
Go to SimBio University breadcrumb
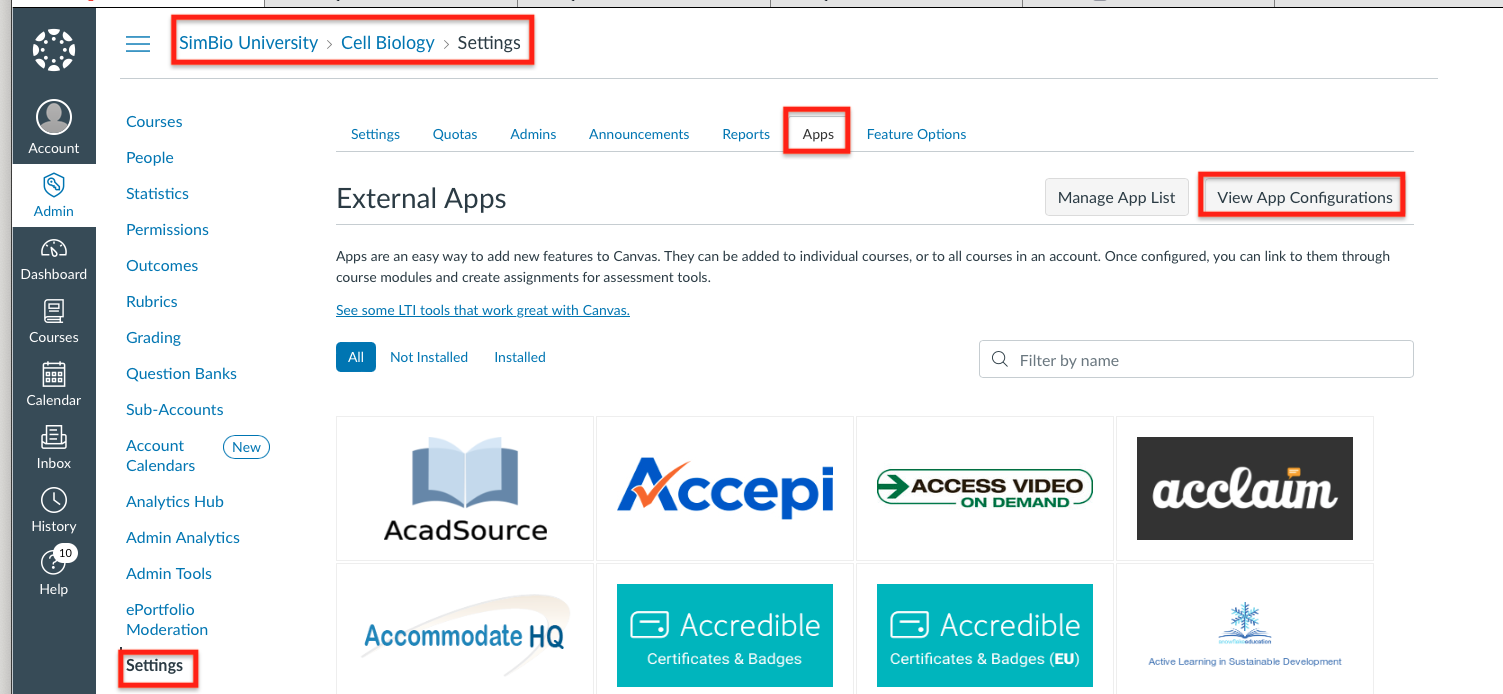248,43
